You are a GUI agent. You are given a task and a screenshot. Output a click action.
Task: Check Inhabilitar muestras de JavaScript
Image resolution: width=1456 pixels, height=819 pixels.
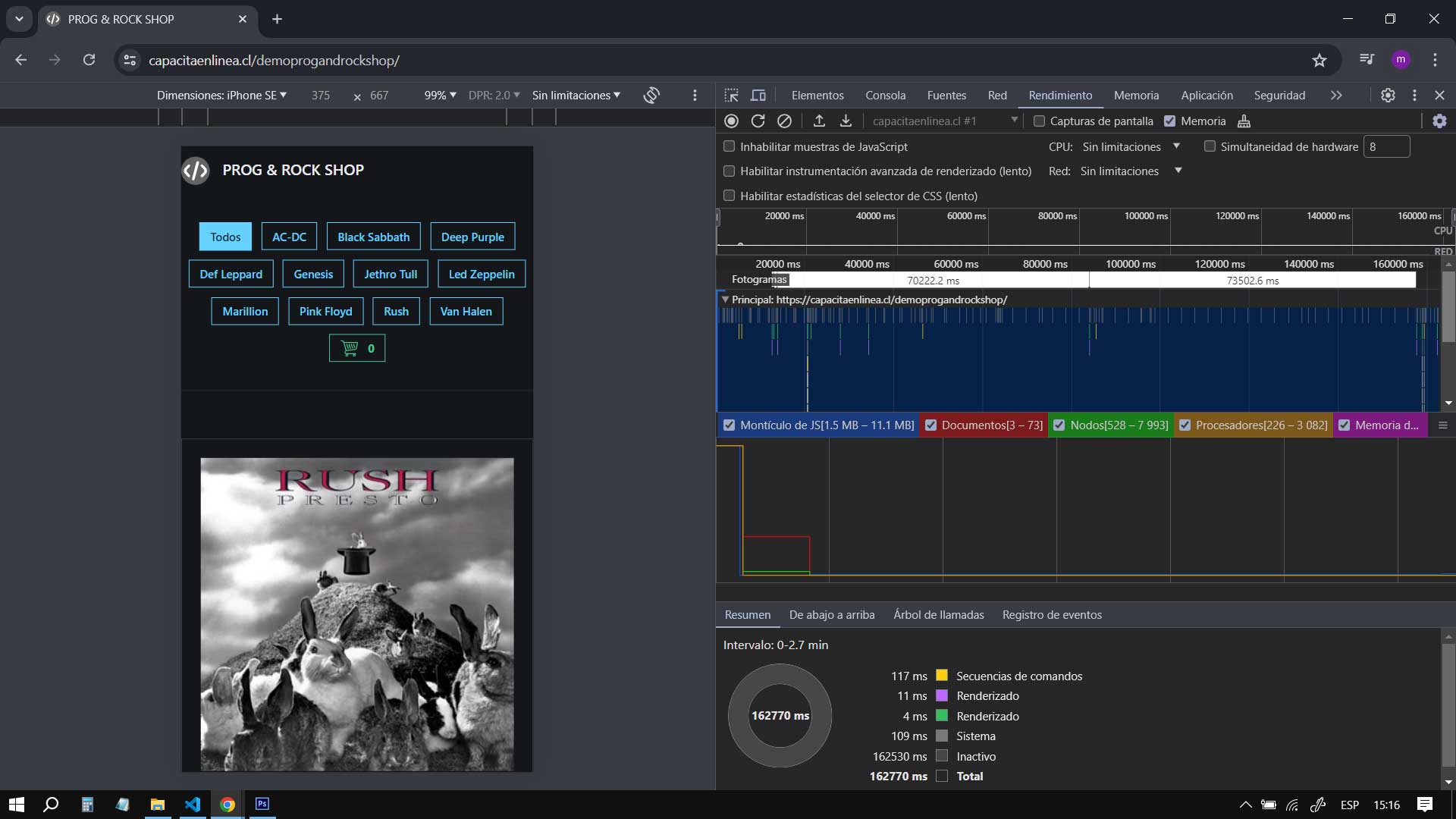click(x=730, y=146)
